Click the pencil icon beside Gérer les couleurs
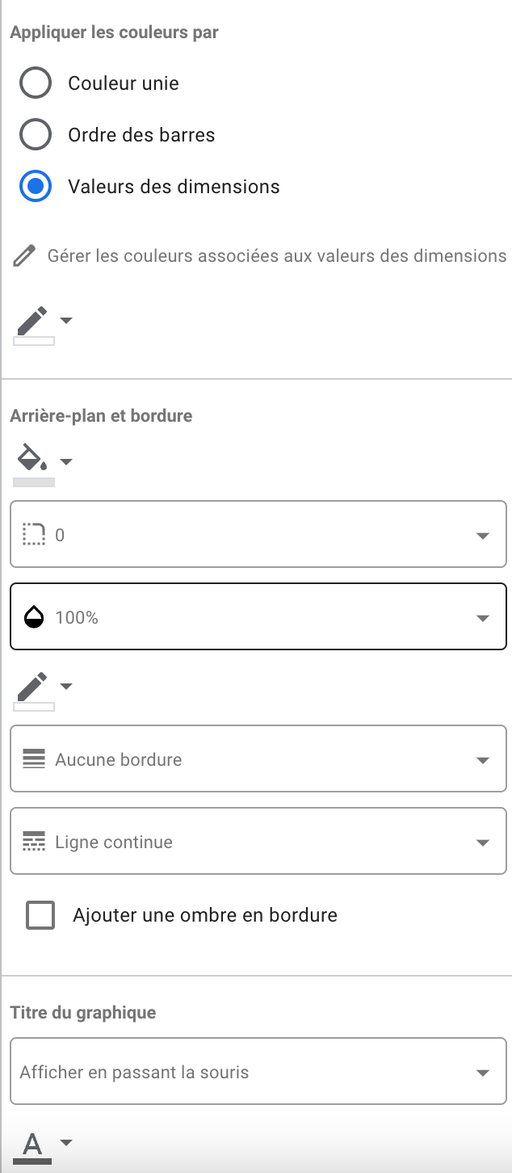The image size is (512, 1173). 25,256
